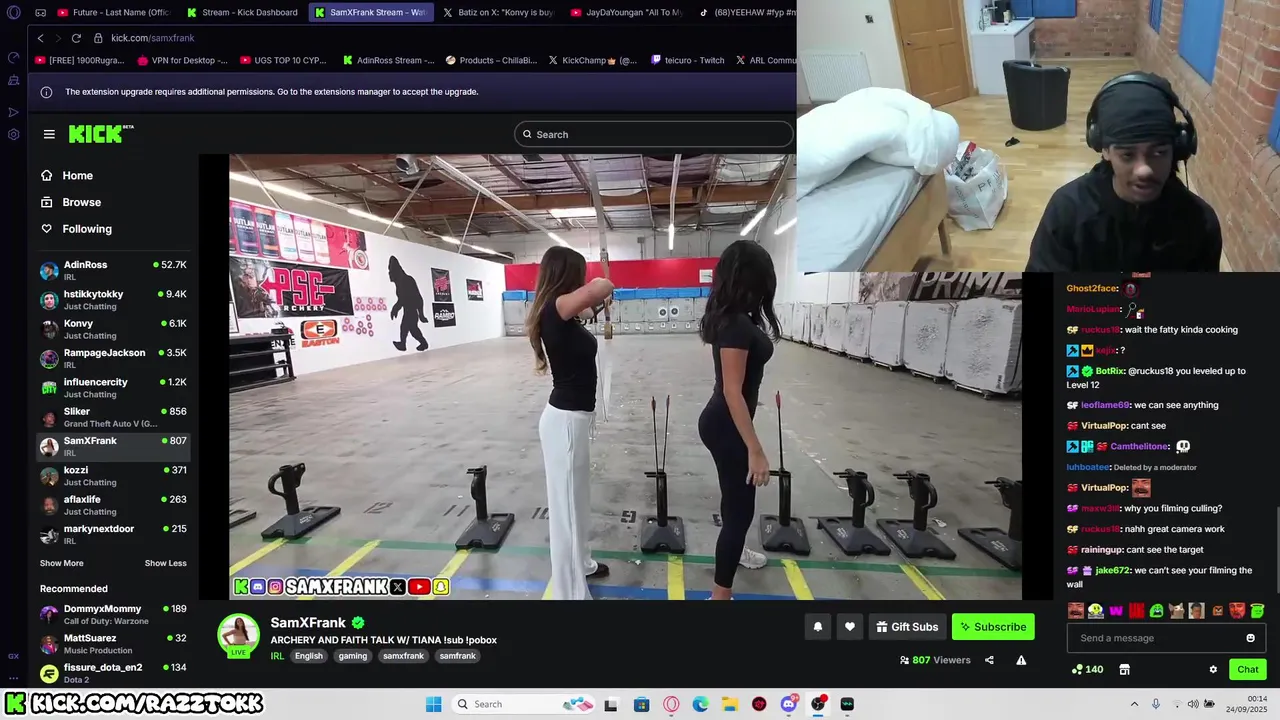Show hidden system tray icons
Image resolution: width=1280 pixels, height=720 pixels.
pyautogui.click(x=1134, y=704)
